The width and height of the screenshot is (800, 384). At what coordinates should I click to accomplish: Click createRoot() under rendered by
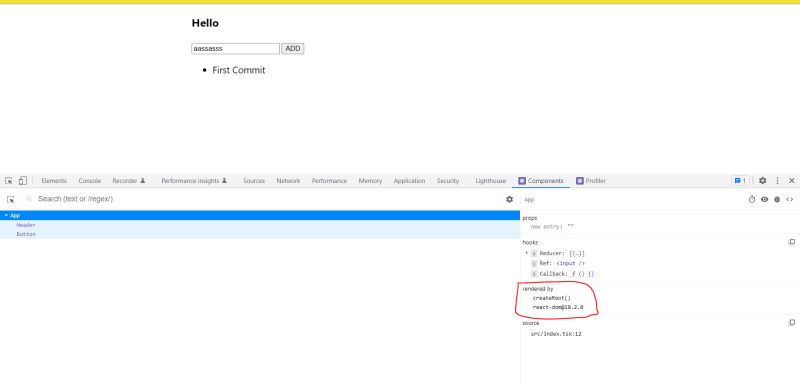pos(552,298)
